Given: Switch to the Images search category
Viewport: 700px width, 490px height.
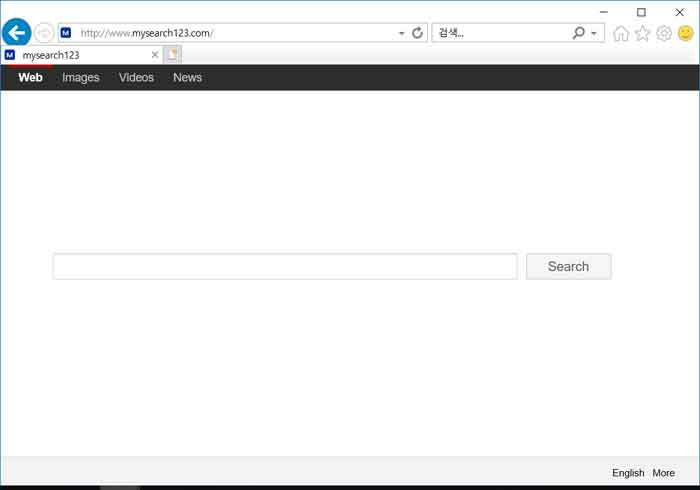Looking at the screenshot, I should click(81, 78).
